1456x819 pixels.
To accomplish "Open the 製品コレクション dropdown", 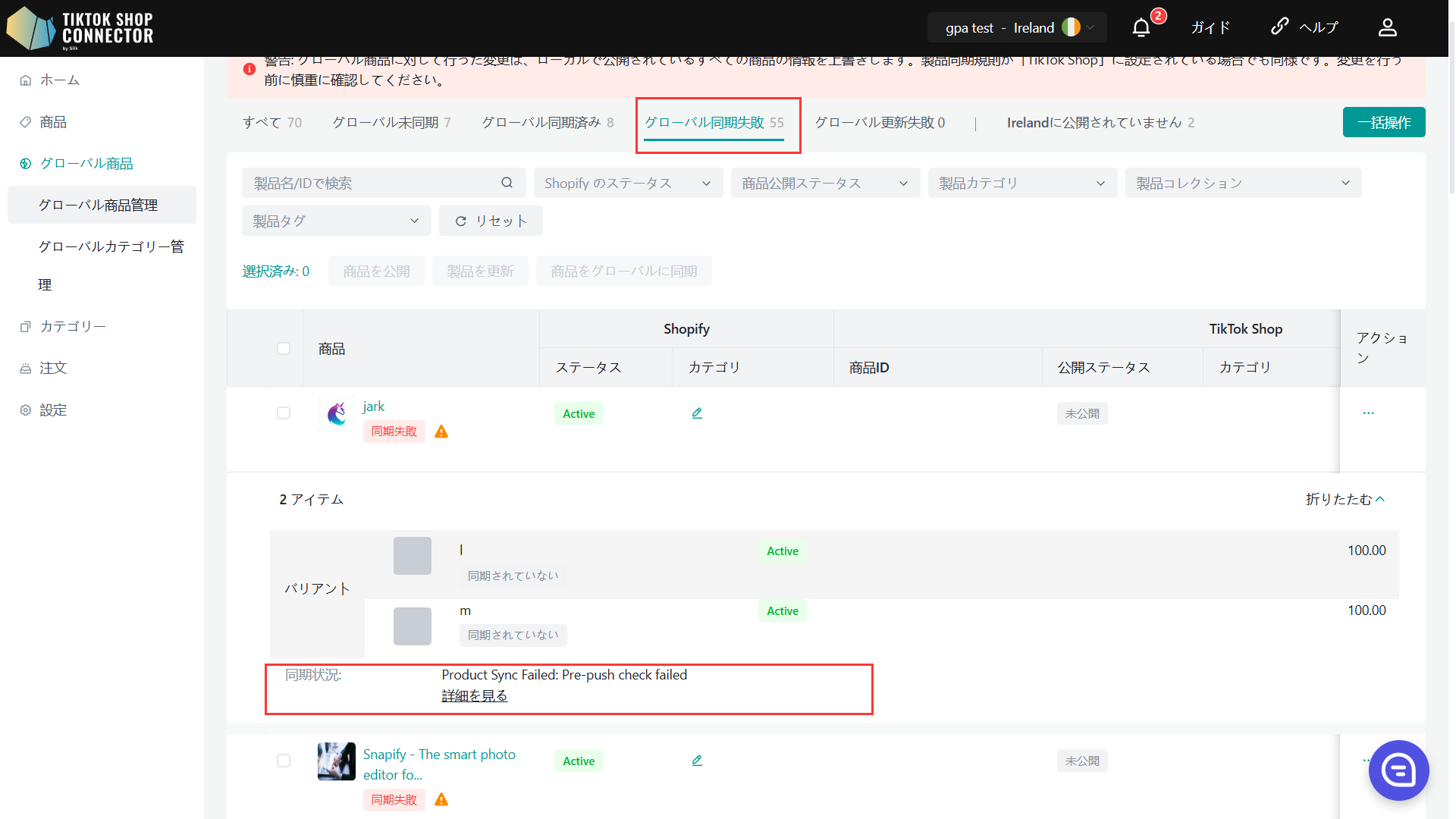I will click(x=1244, y=183).
